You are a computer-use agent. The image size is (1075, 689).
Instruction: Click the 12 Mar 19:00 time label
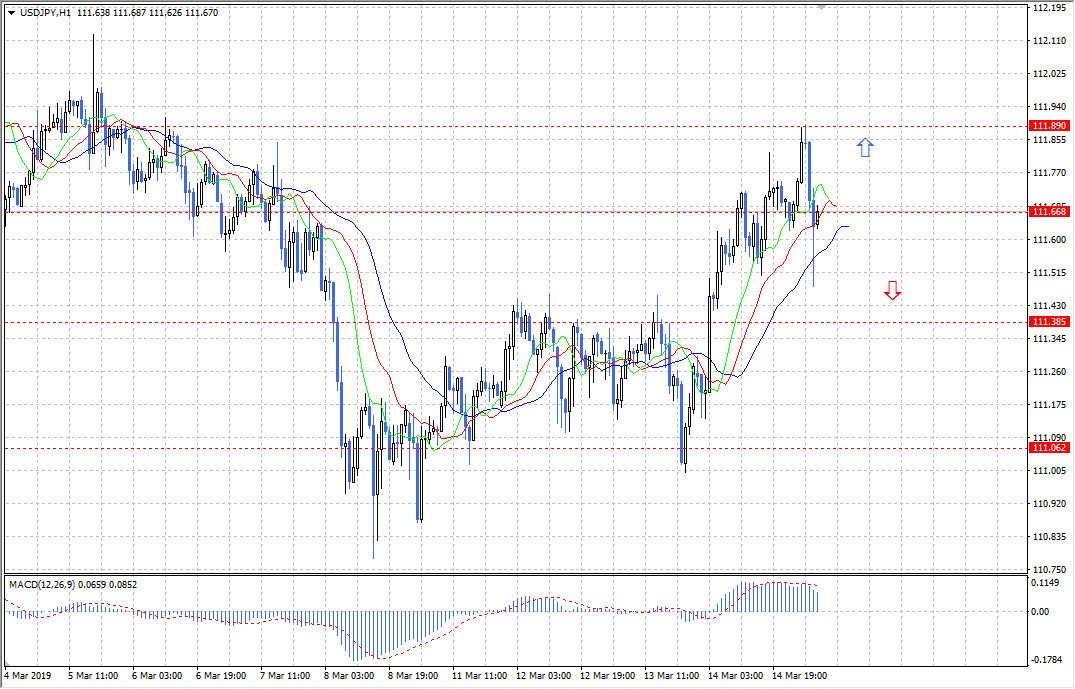coord(607,676)
